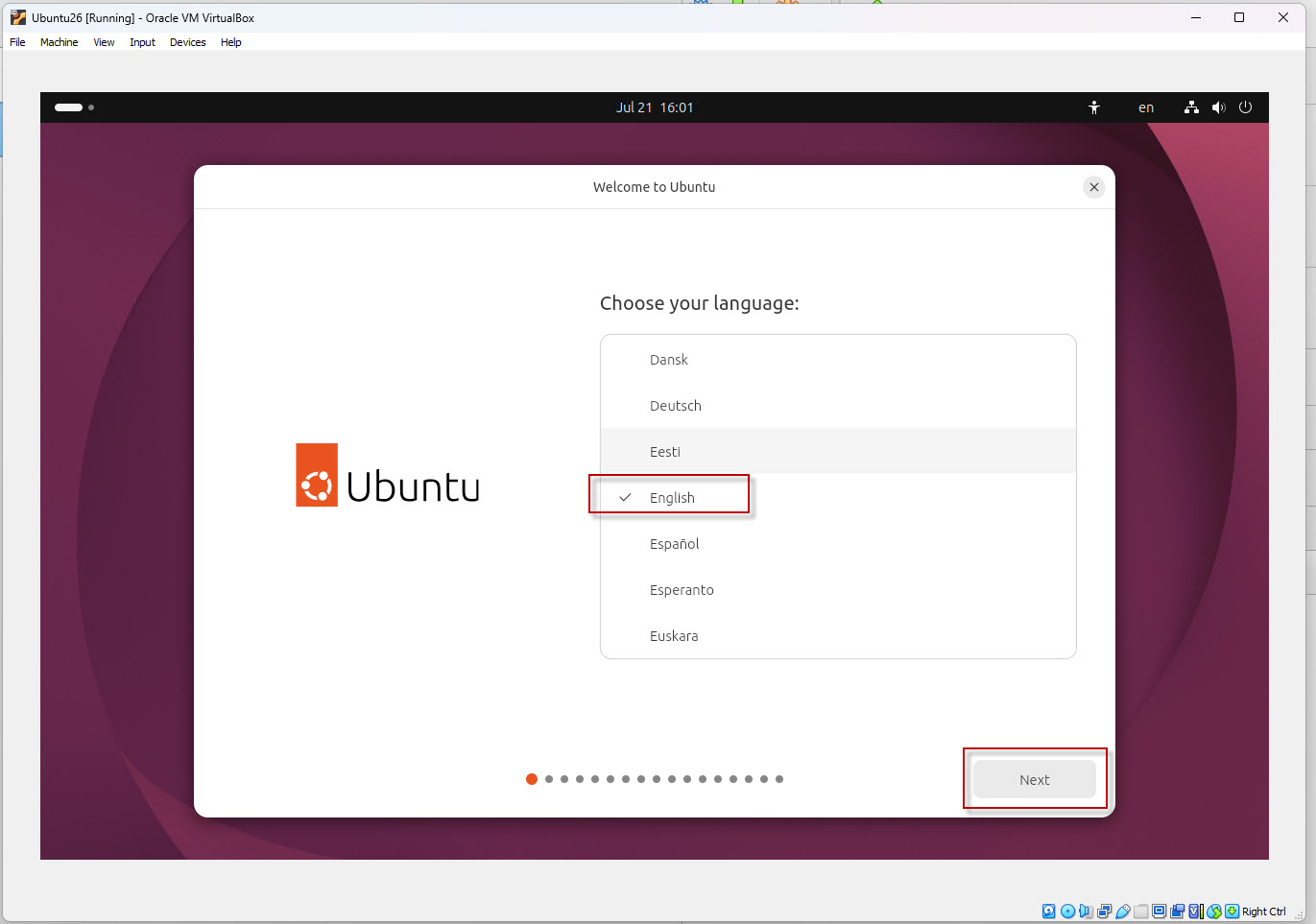Choose Eesti as the language

click(x=838, y=451)
